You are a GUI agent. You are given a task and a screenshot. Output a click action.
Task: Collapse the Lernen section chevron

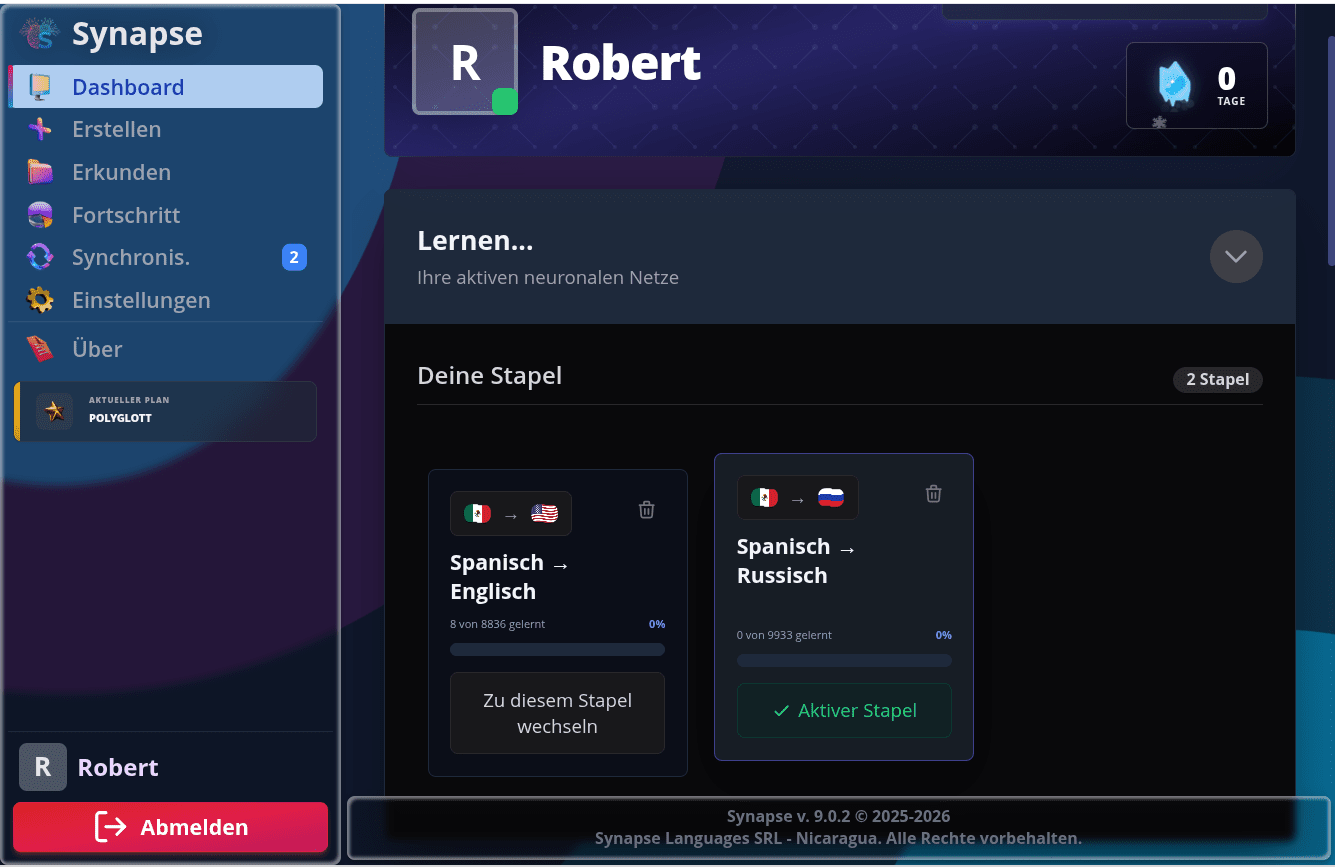coord(1236,256)
